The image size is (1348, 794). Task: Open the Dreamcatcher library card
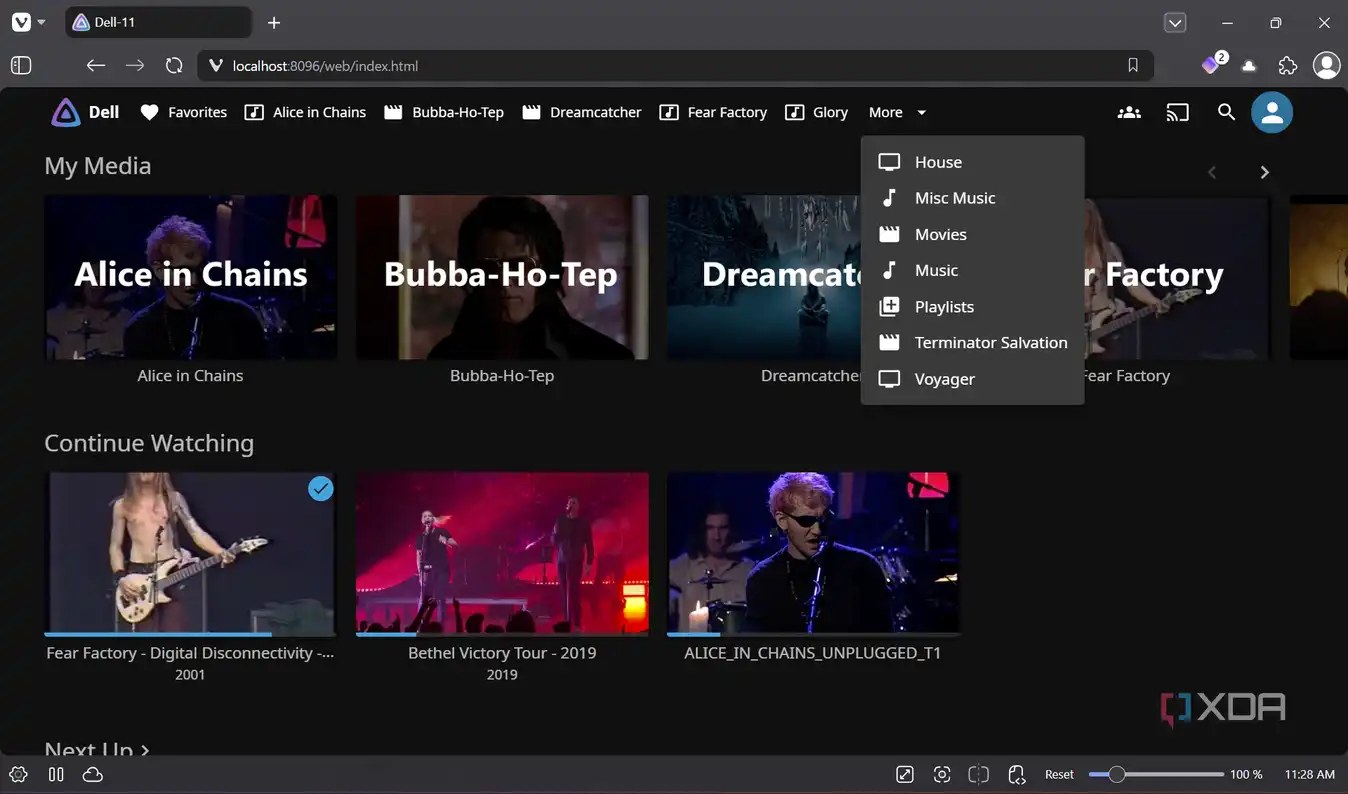(763, 277)
